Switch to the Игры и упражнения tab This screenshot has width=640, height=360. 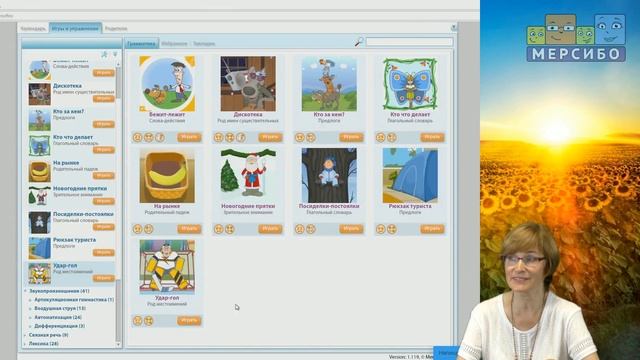point(76,28)
